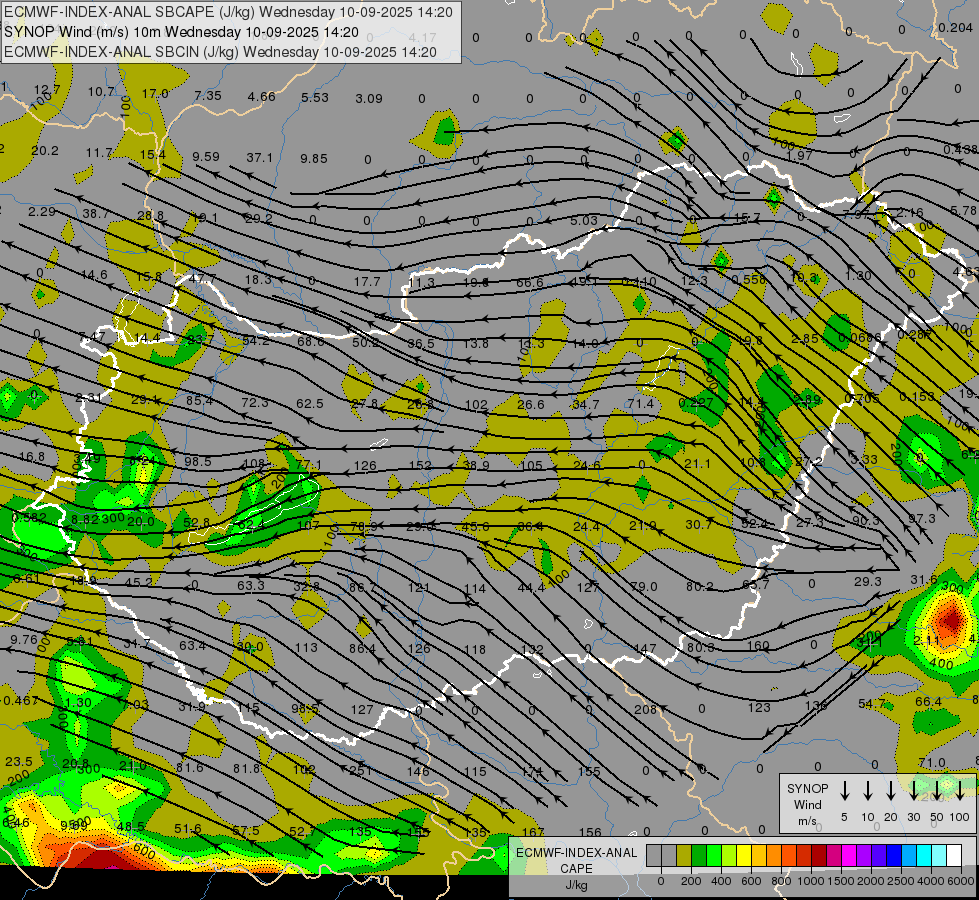Viewport: 979px width, 900px height.
Task: Click the map value '132'
Action: click(532, 650)
